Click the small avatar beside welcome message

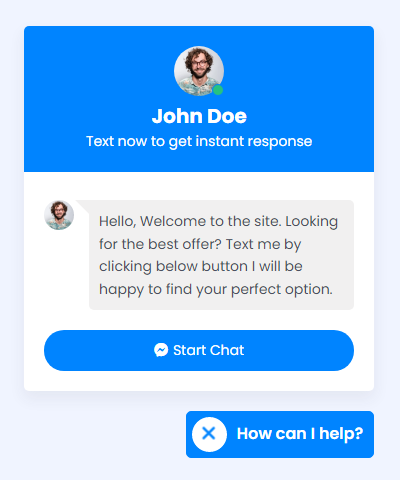[59, 215]
